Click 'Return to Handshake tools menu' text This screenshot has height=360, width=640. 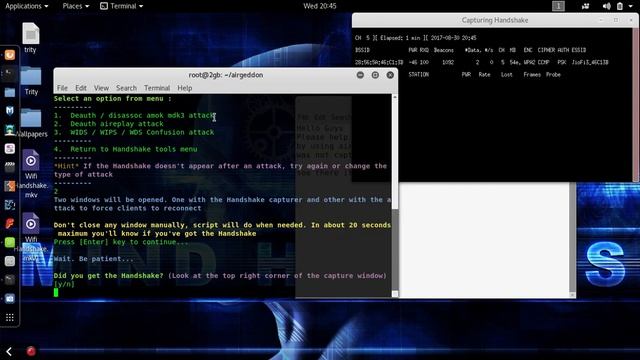[x=133, y=149]
